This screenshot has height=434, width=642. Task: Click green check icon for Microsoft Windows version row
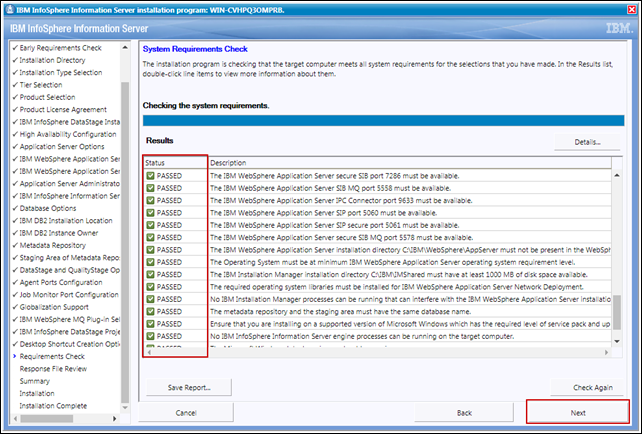(x=150, y=323)
